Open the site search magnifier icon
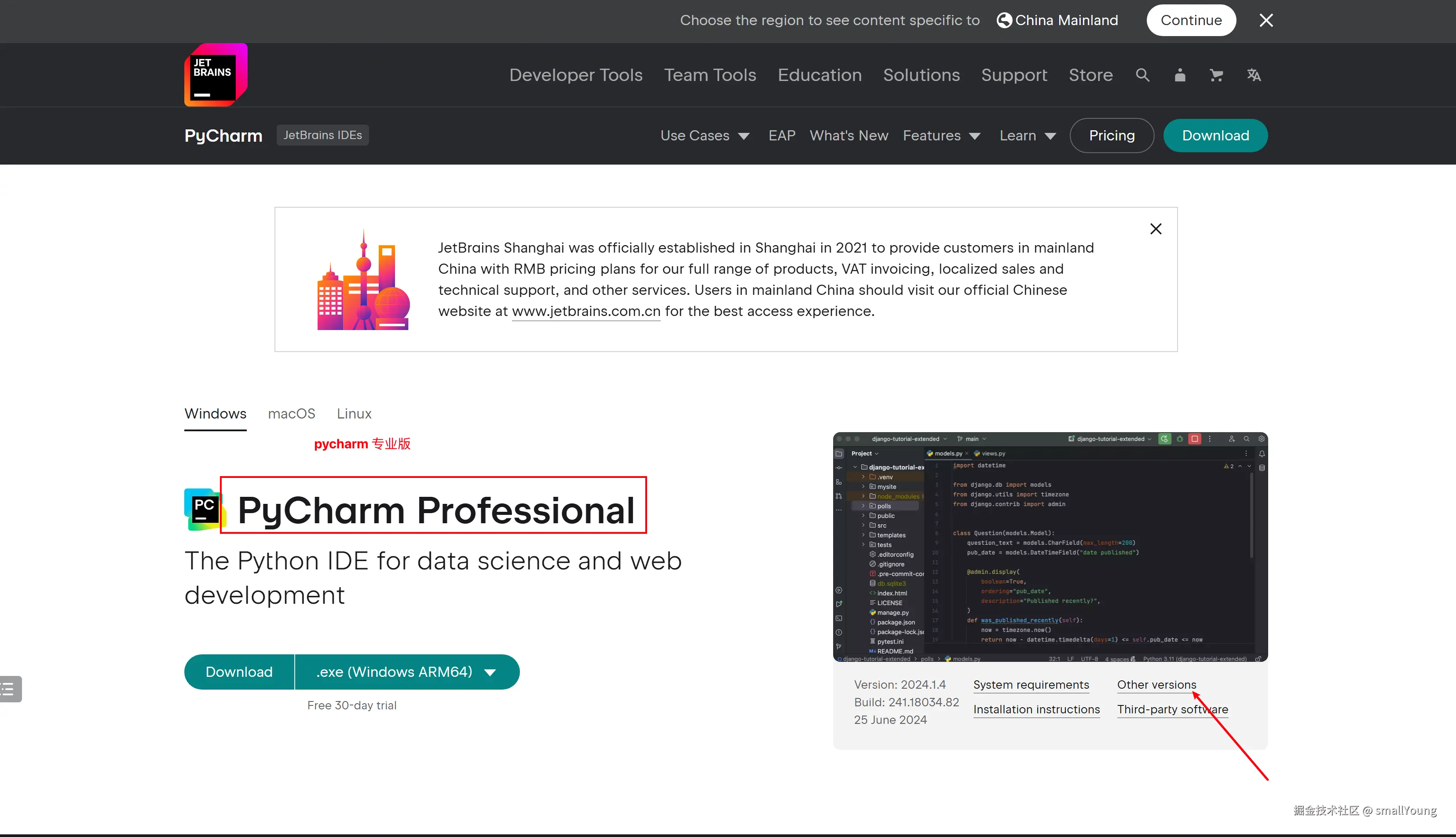1456x837 pixels. [1142, 75]
